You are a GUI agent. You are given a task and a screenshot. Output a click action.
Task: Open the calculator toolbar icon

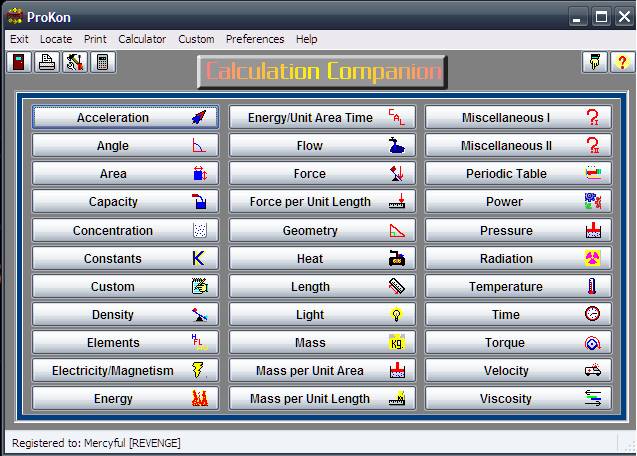103,62
